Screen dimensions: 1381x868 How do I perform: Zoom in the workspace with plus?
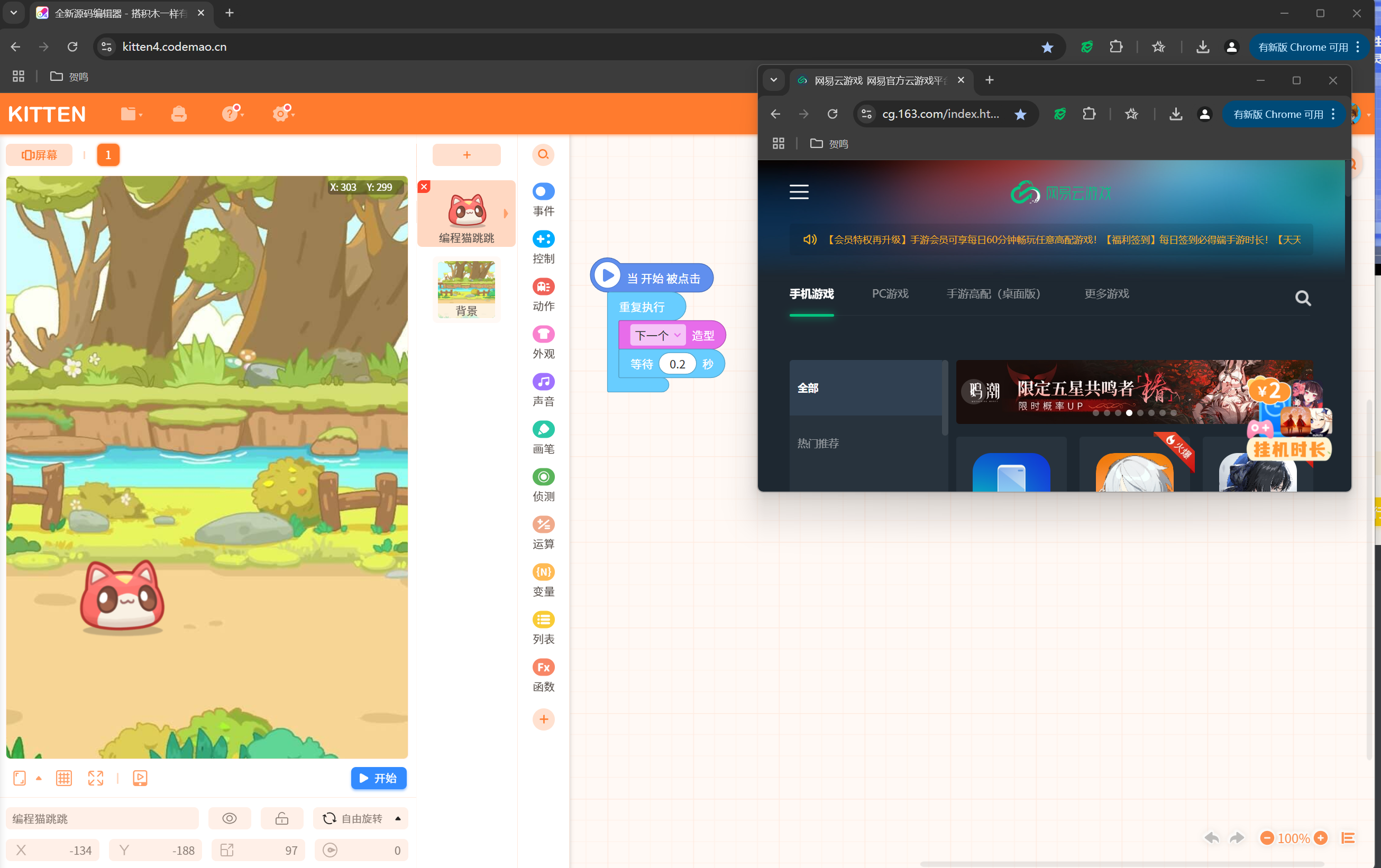[1321, 838]
